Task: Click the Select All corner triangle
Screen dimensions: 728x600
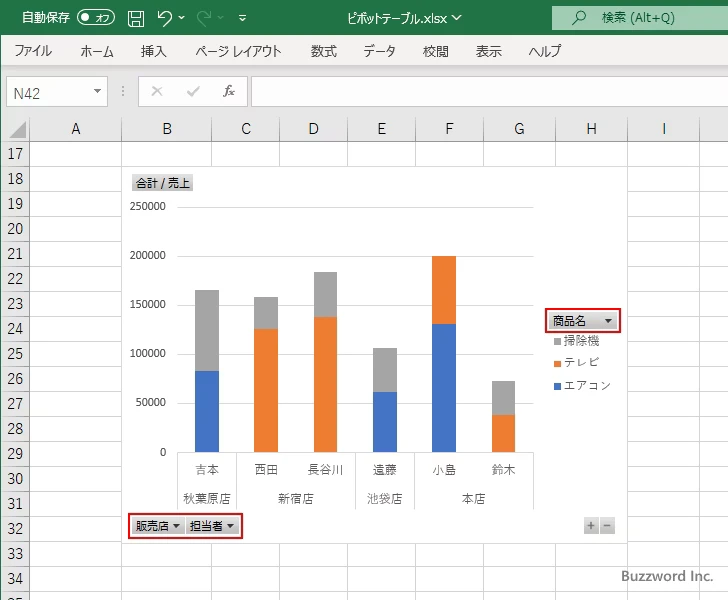Action: coord(17,129)
